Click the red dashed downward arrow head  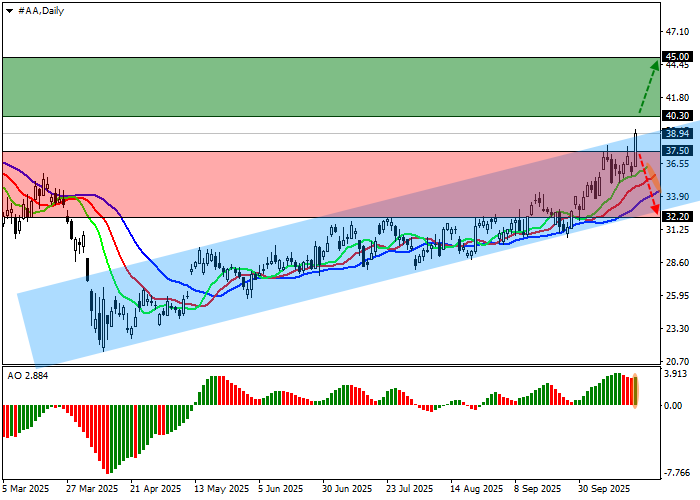click(655, 210)
